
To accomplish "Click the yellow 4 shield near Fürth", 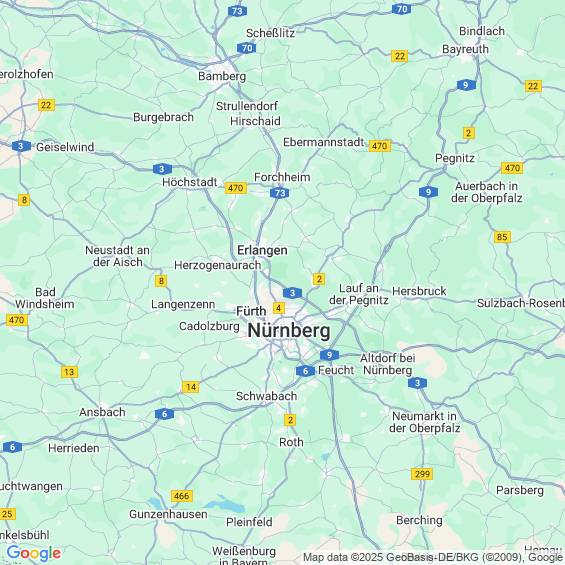I will click(x=279, y=308).
